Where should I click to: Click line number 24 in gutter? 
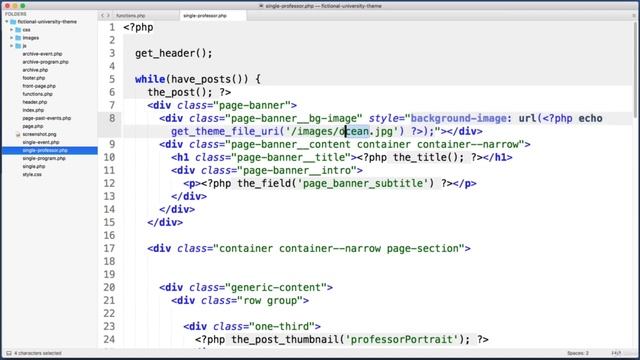(109, 339)
